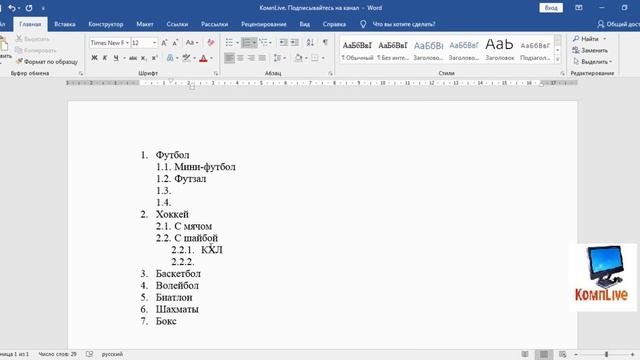
Task: Expand the Styles gallery more arrow
Action: point(558,60)
